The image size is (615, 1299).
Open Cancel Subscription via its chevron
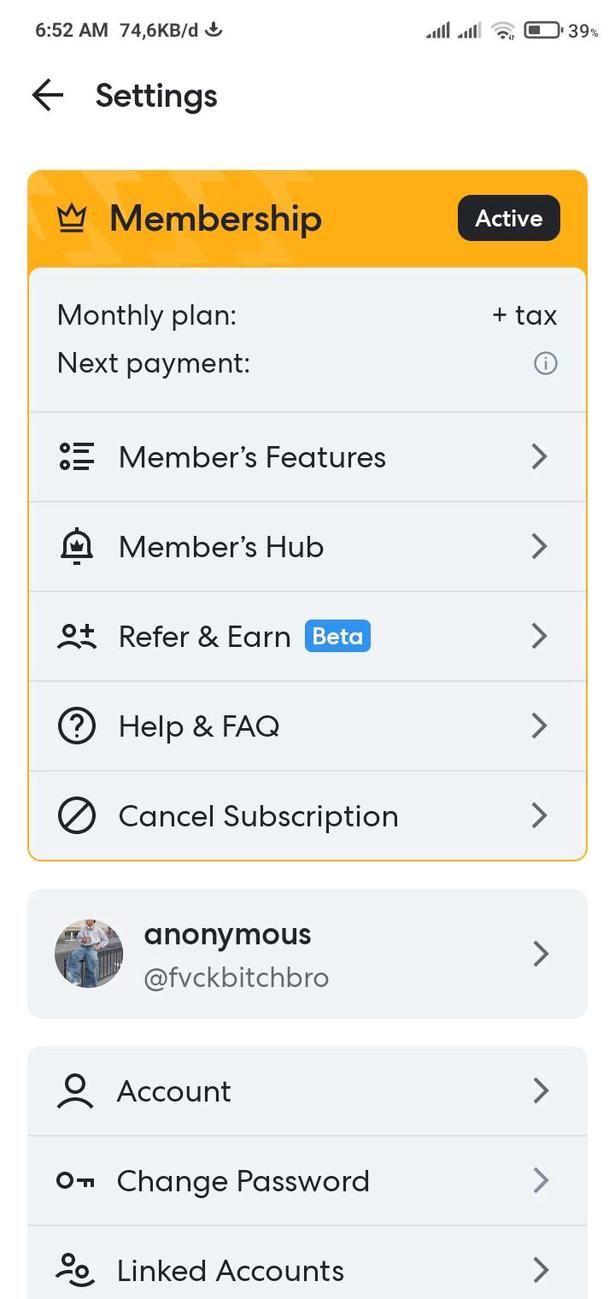tap(539, 816)
